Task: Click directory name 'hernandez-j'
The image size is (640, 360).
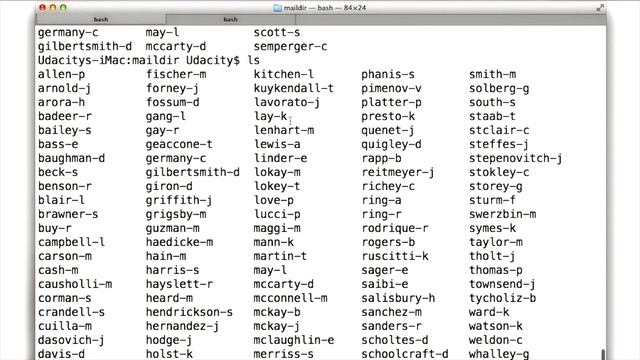Action: point(182,326)
